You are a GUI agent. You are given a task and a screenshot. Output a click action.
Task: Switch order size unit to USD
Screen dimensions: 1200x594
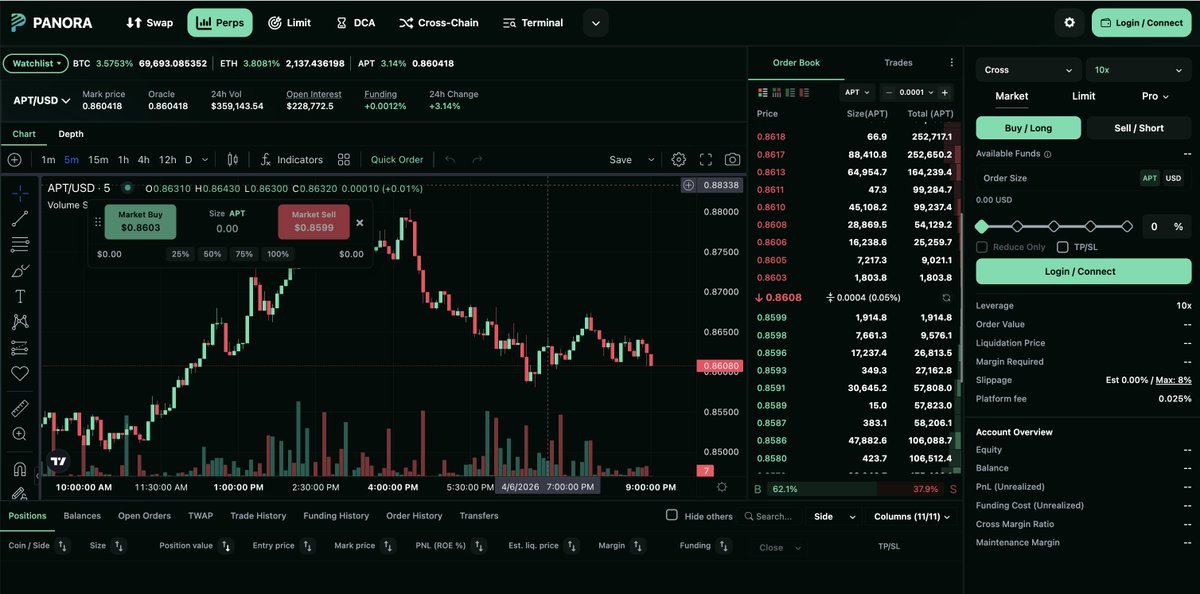click(1173, 178)
